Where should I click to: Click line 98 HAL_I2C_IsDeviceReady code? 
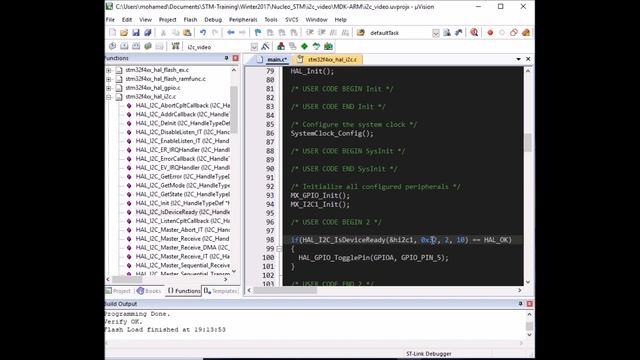(x=401, y=240)
